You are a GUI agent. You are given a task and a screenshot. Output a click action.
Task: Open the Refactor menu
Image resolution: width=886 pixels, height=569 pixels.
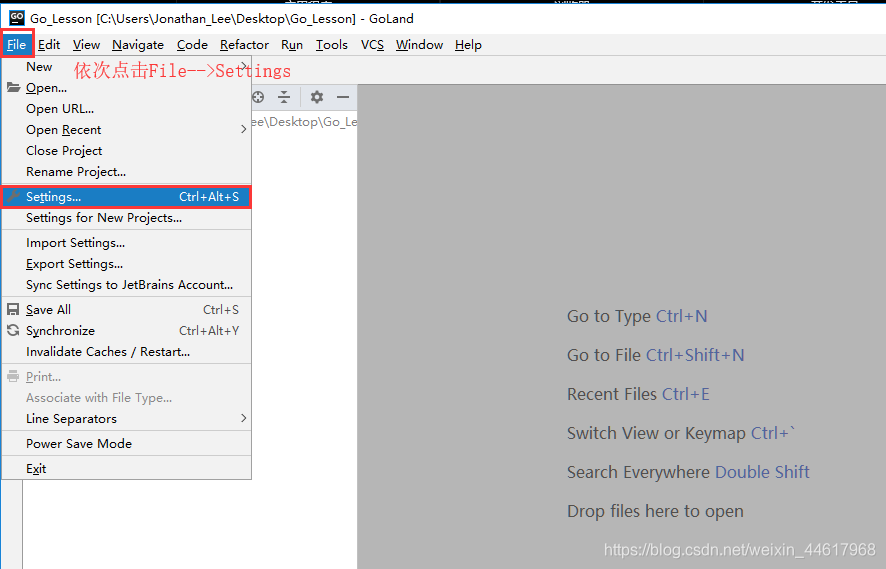point(244,45)
